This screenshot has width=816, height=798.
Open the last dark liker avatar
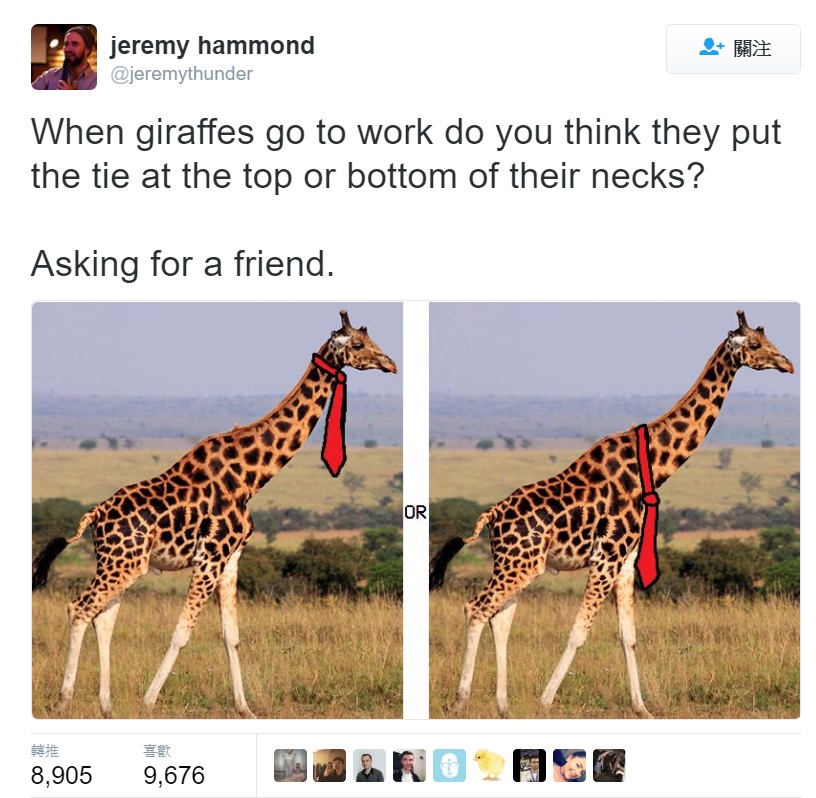(x=609, y=765)
